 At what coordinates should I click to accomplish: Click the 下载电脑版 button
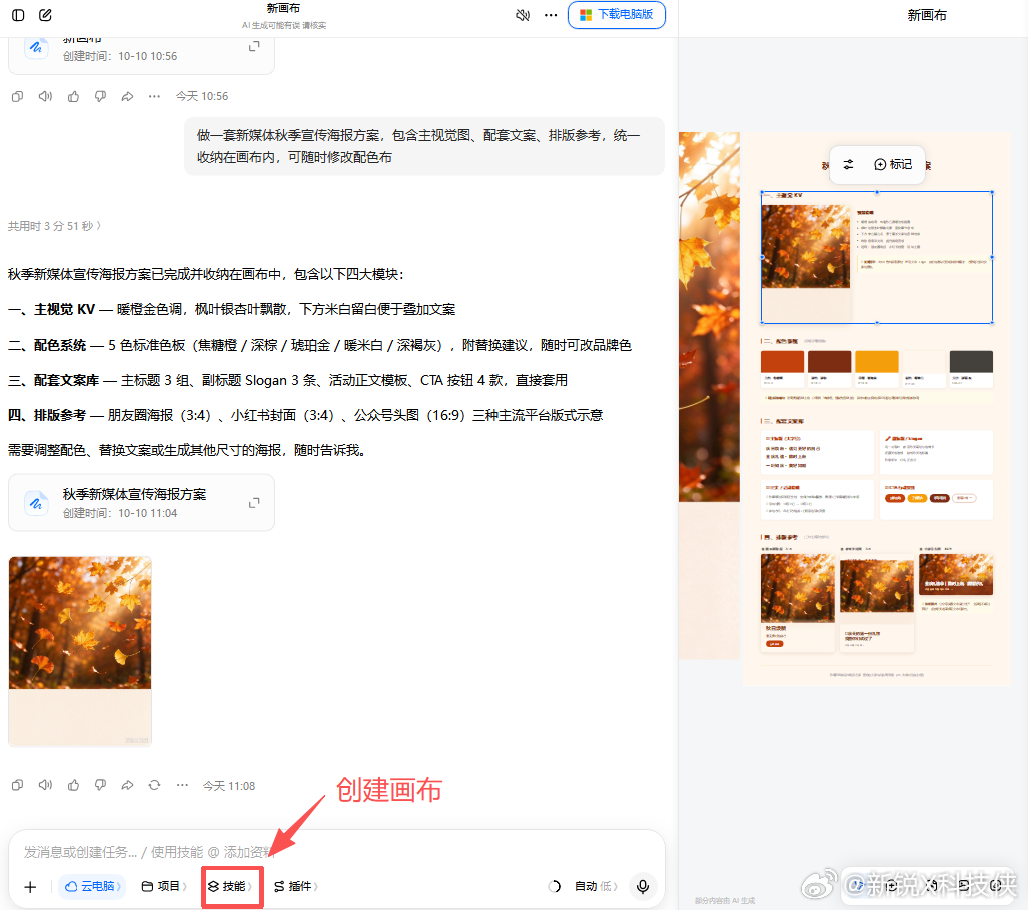pyautogui.click(x=616, y=14)
